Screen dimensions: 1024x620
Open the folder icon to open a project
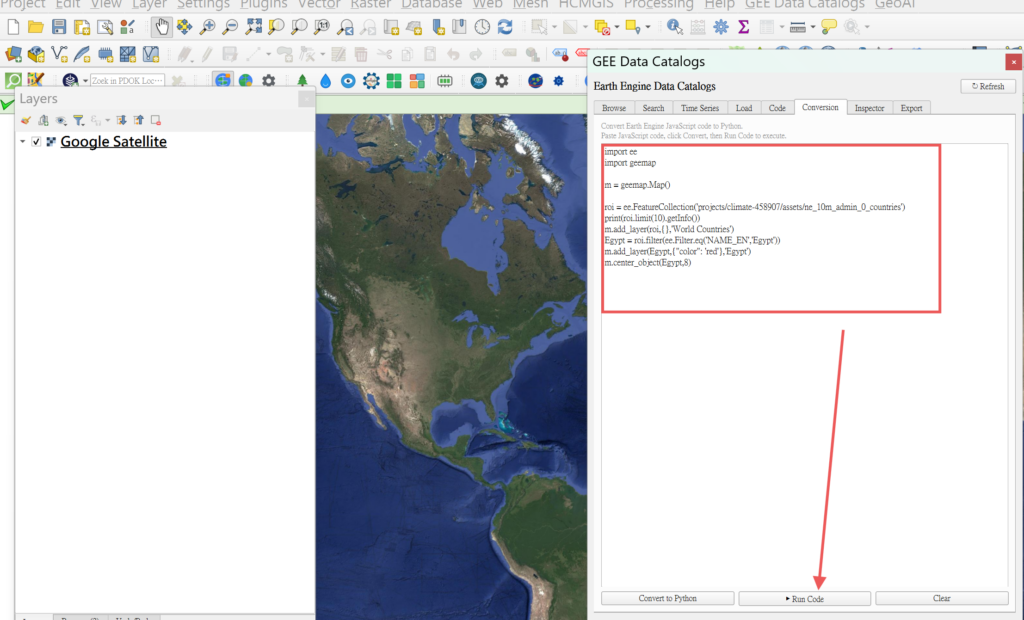pyautogui.click(x=36, y=26)
